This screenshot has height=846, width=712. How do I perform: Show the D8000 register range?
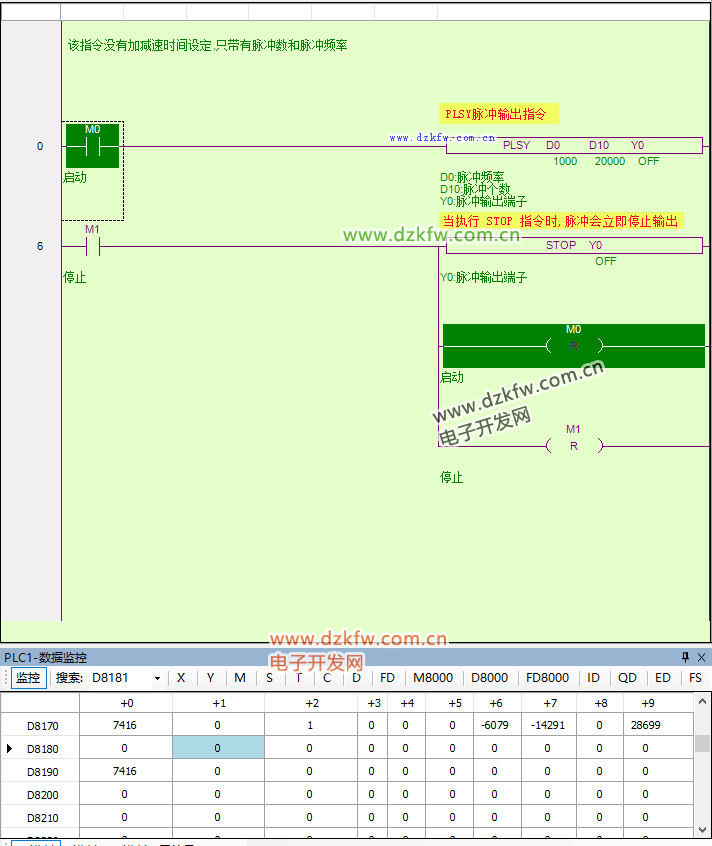[x=489, y=678]
